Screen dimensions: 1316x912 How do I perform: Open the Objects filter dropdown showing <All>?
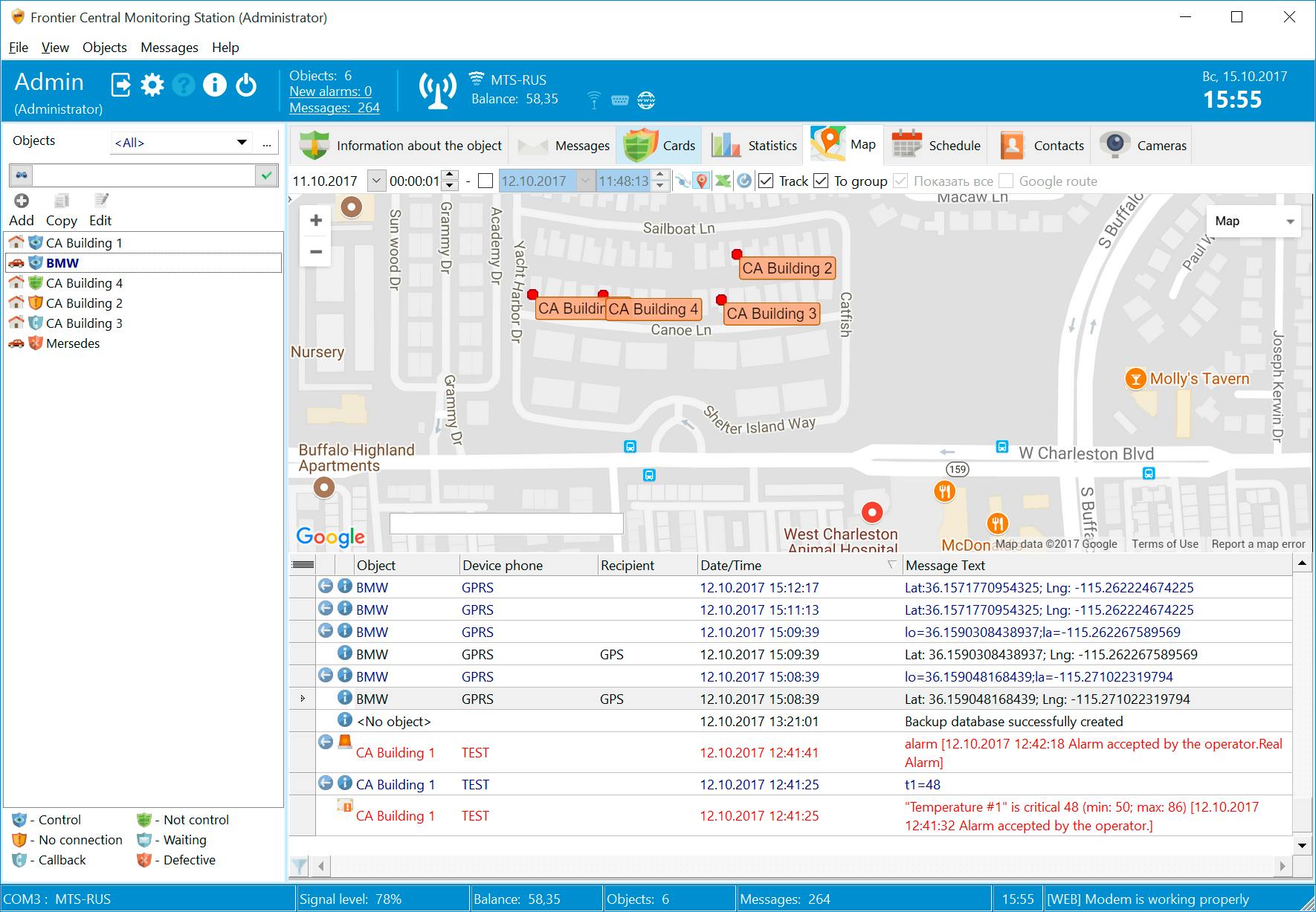(x=243, y=141)
